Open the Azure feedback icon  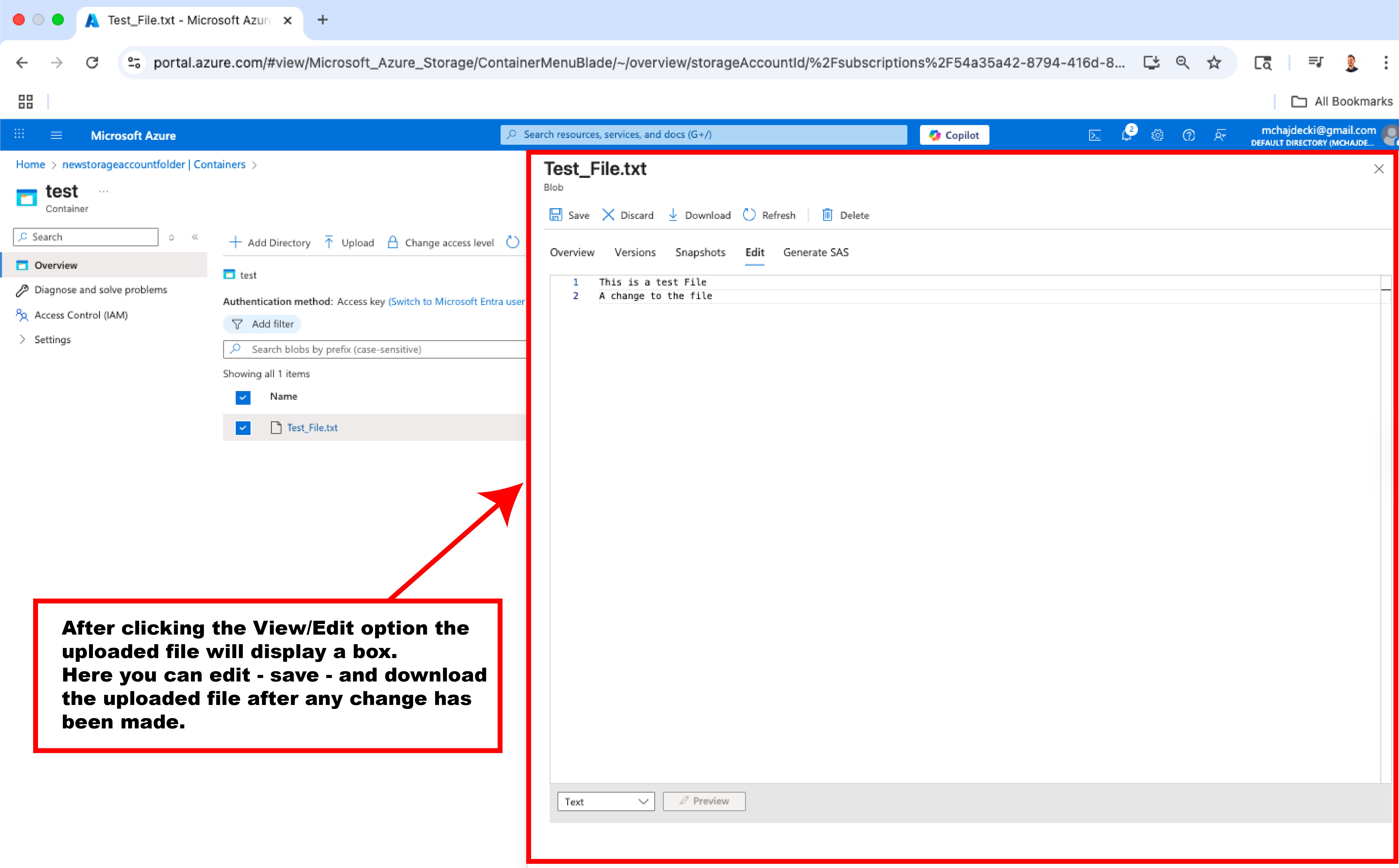1220,135
